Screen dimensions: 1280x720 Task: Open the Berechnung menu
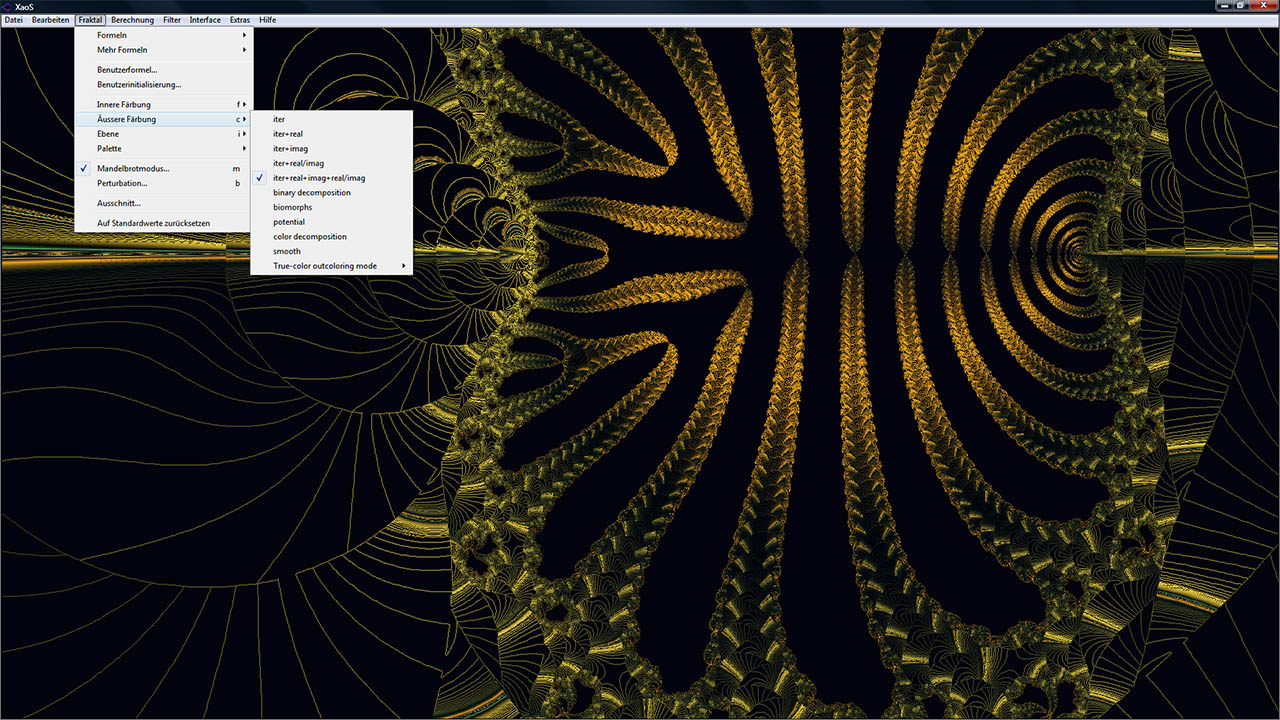(132, 20)
